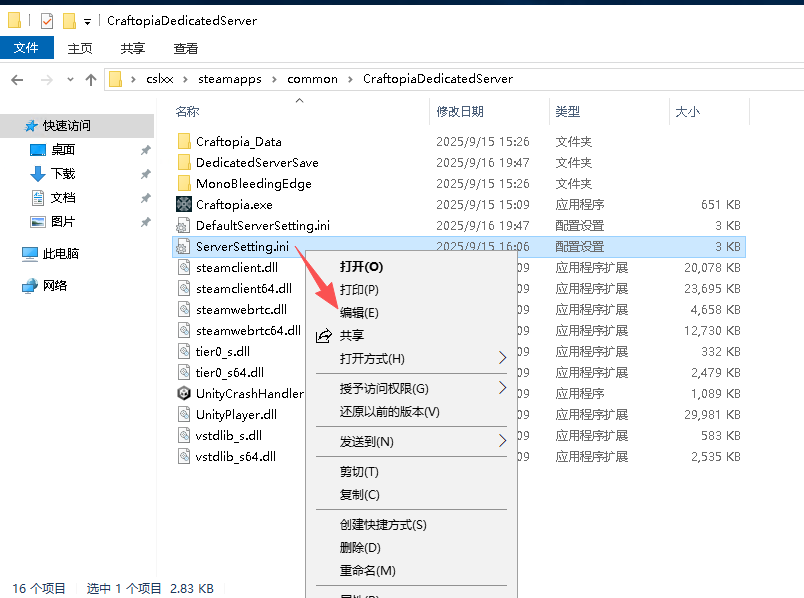Open Downloads in the quick access sidebar

tap(62, 173)
